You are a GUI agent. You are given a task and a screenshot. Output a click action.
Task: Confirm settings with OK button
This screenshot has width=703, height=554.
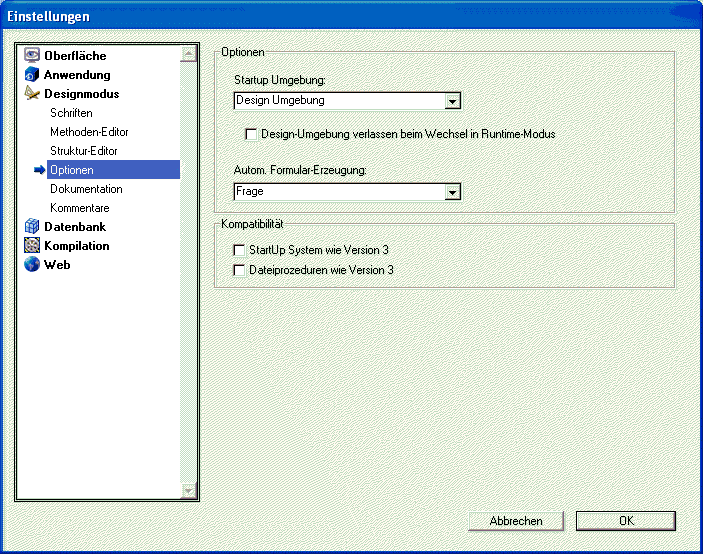pyautogui.click(x=625, y=521)
